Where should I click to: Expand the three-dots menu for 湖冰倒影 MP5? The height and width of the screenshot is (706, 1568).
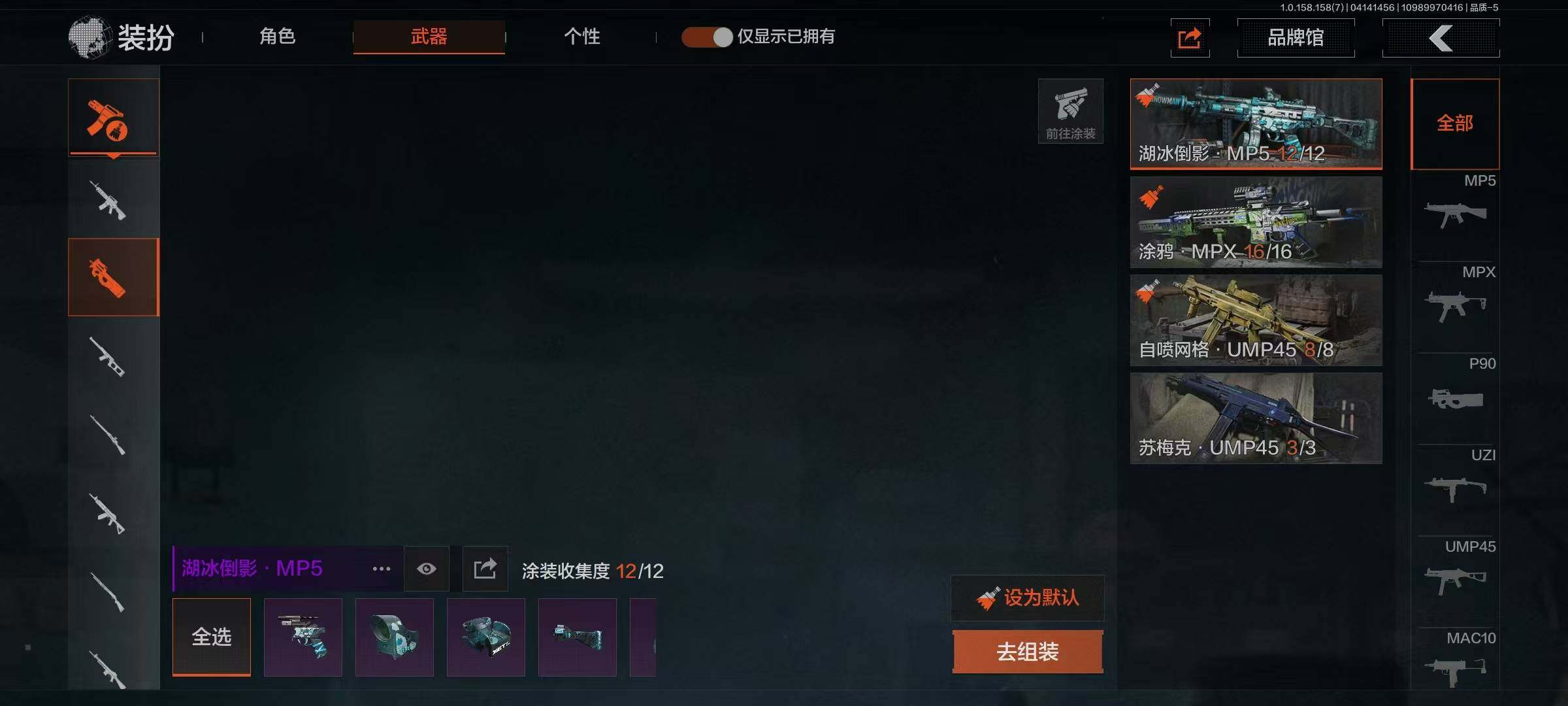coord(382,569)
